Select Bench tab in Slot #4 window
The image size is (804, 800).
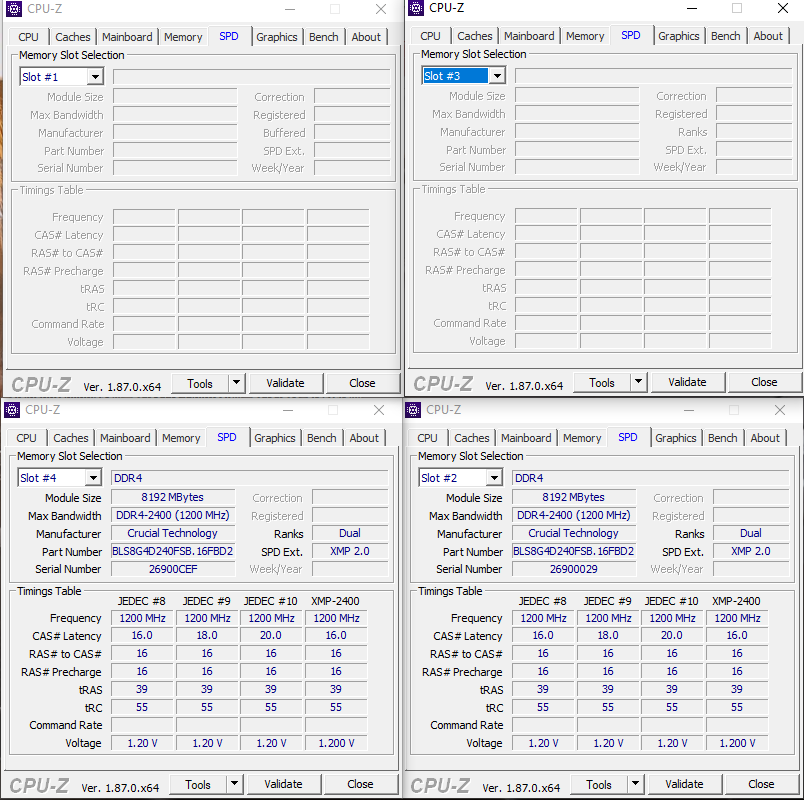point(321,438)
